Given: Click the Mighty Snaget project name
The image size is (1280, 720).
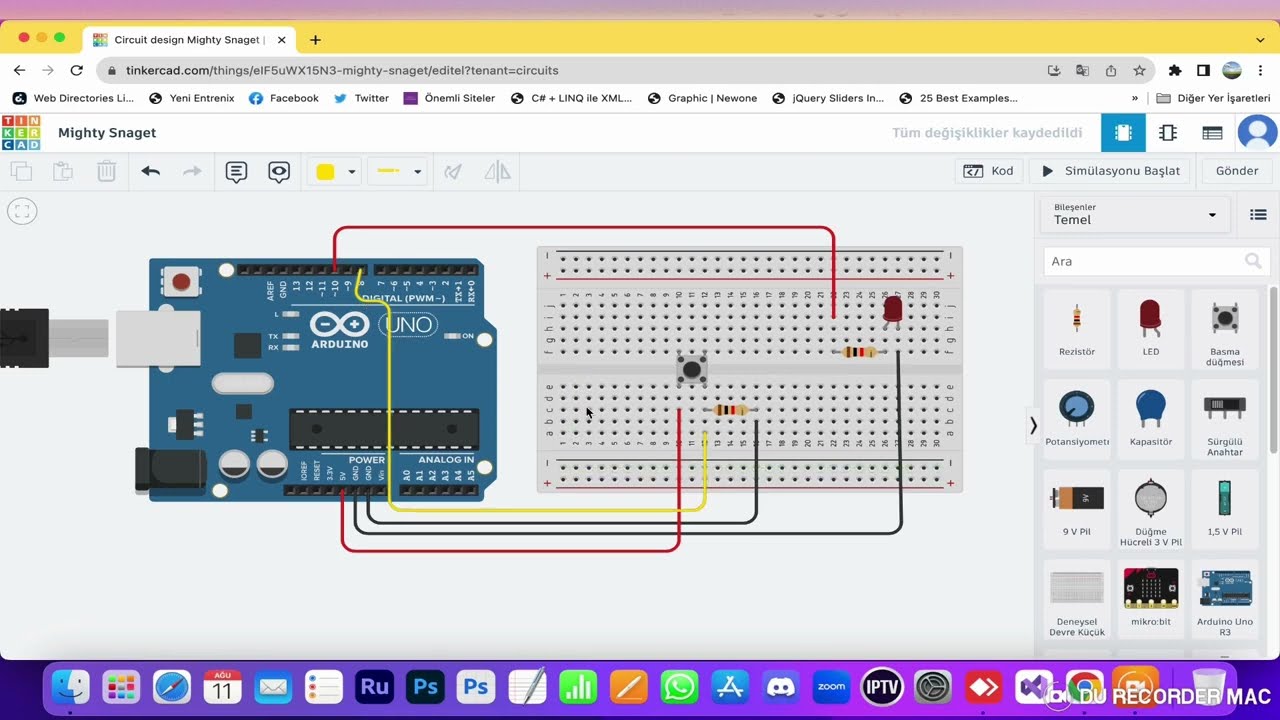Looking at the screenshot, I should pos(107,133).
